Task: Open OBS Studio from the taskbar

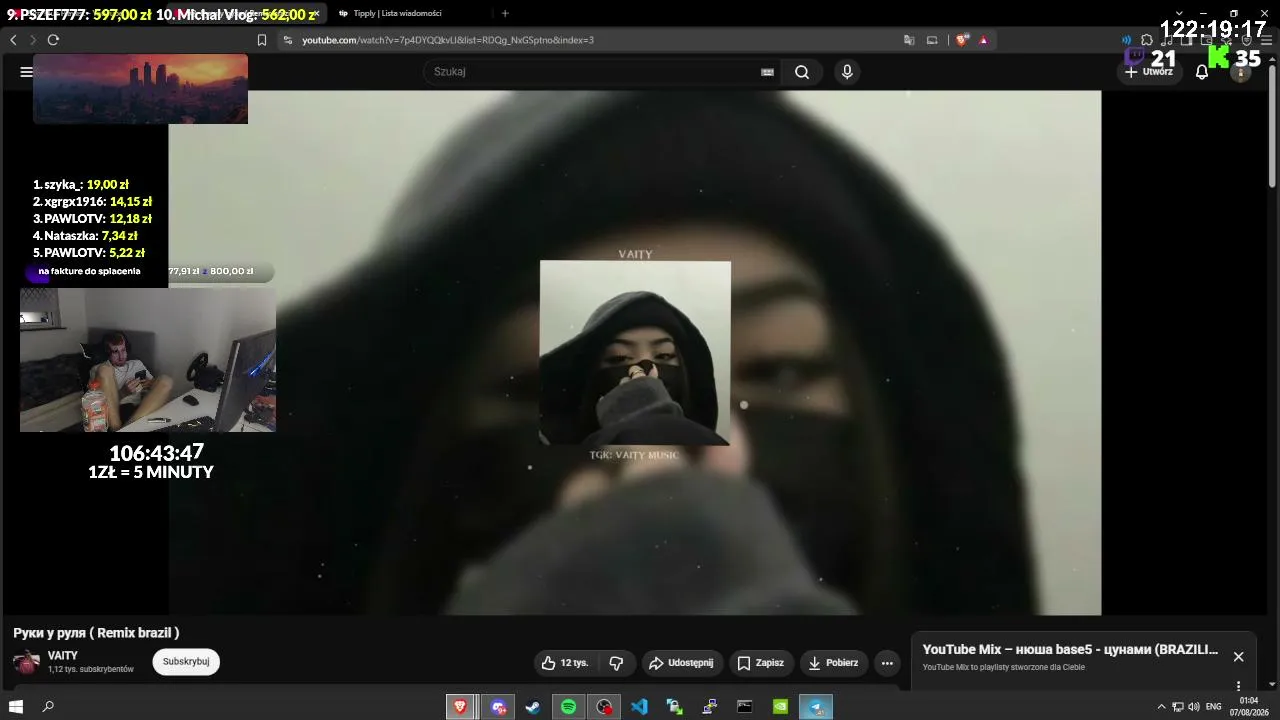Action: pyautogui.click(x=604, y=707)
